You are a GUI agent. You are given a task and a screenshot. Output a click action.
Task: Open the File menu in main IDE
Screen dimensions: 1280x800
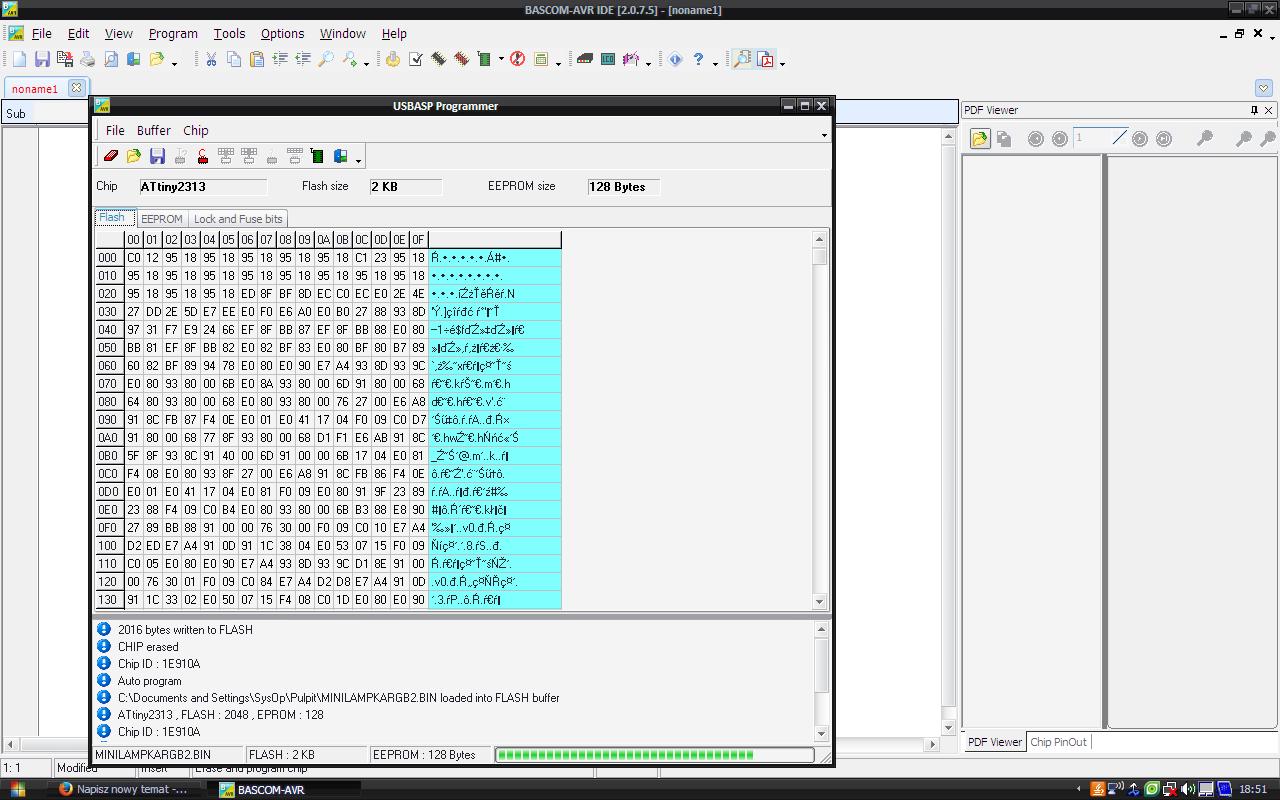pyautogui.click(x=41, y=33)
